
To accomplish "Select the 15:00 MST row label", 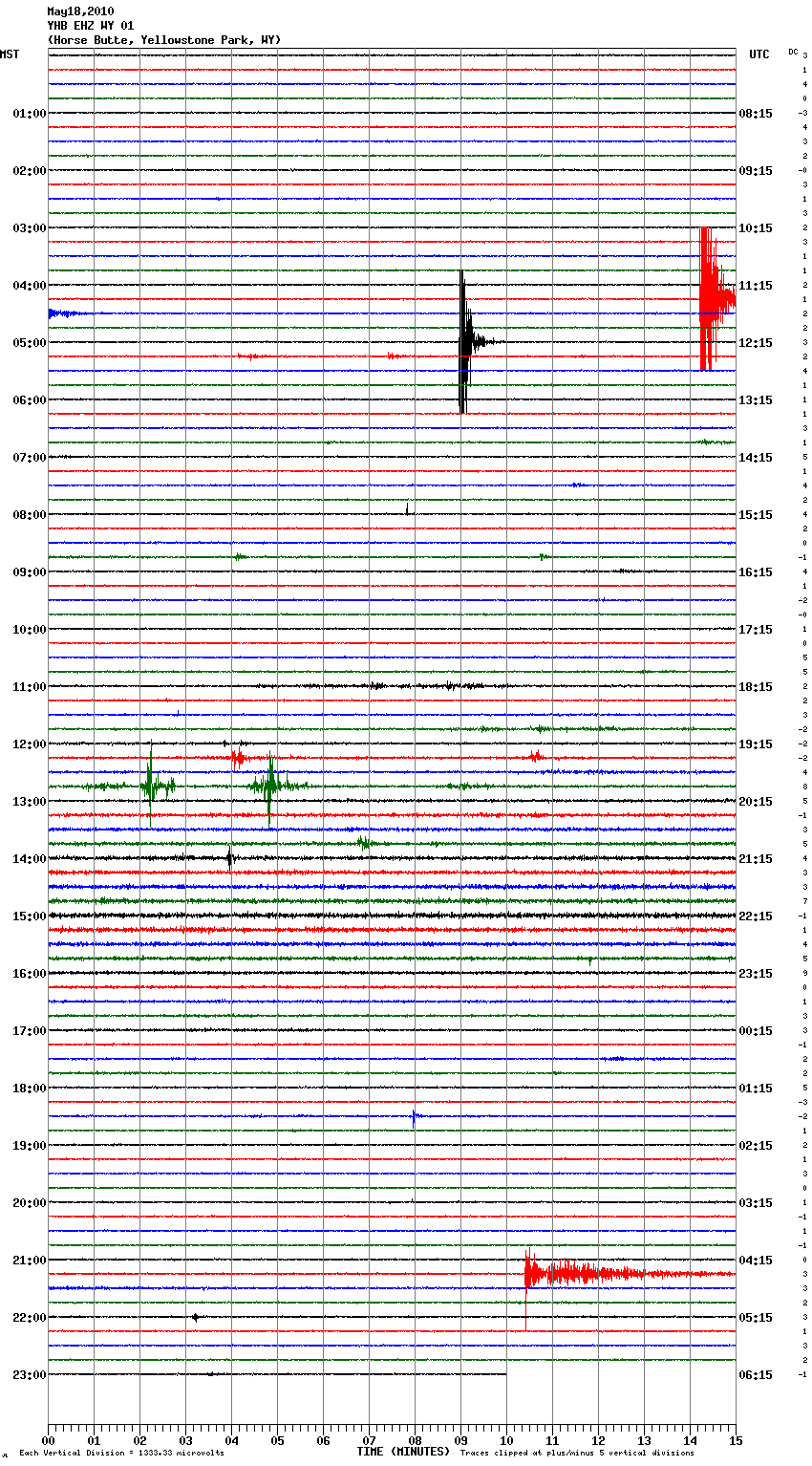I will [30, 916].
